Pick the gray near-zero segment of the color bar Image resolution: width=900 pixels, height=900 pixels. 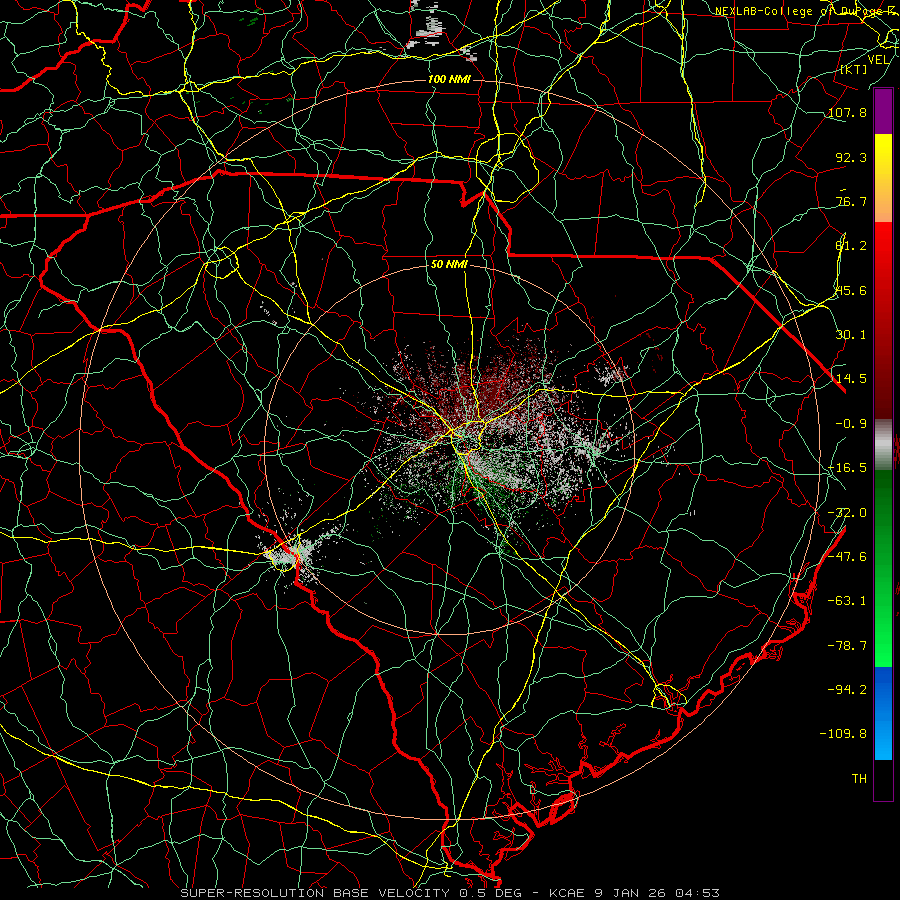[x=883, y=445]
